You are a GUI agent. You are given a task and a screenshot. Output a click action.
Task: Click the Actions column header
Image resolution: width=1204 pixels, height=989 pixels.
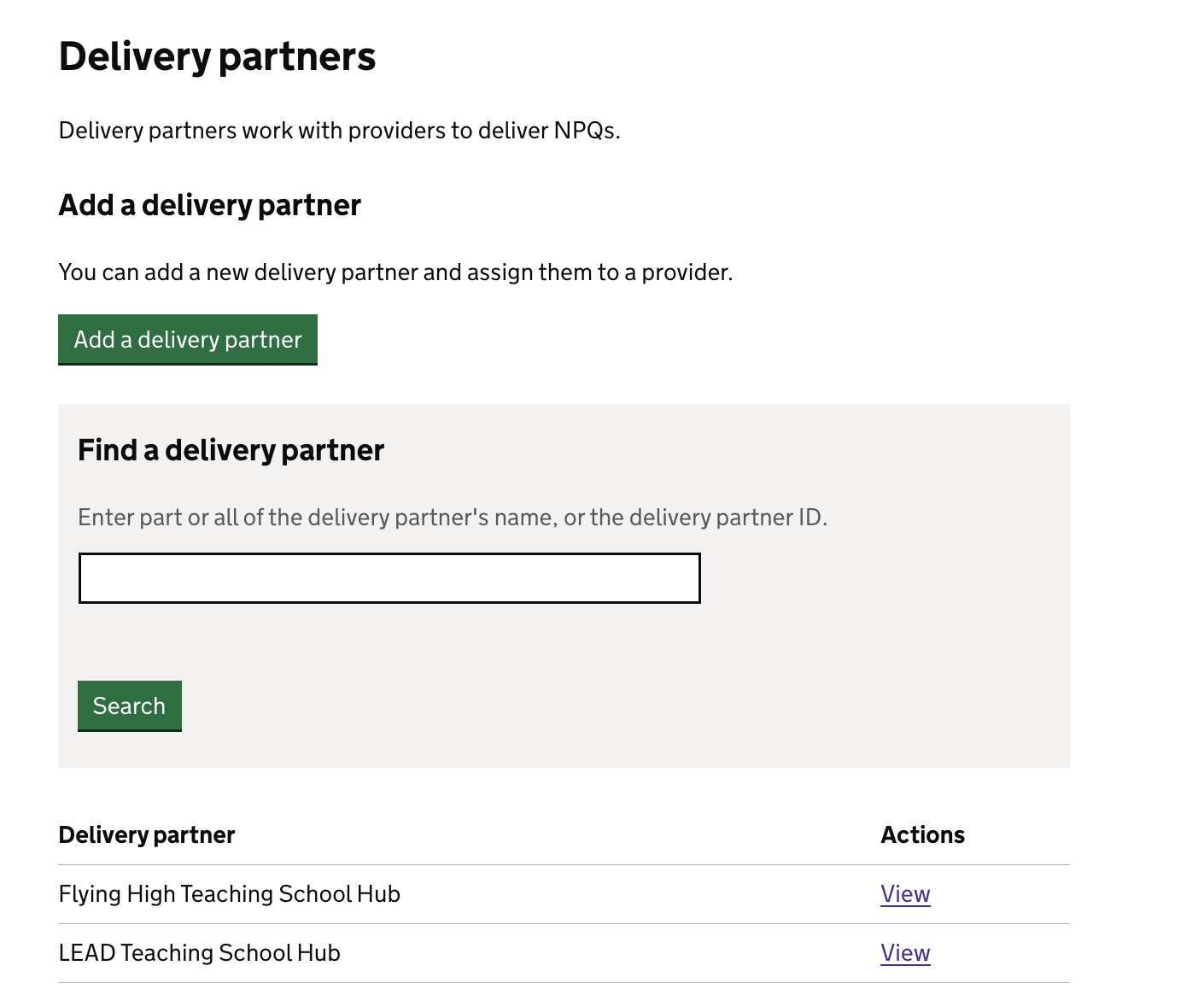[922, 834]
